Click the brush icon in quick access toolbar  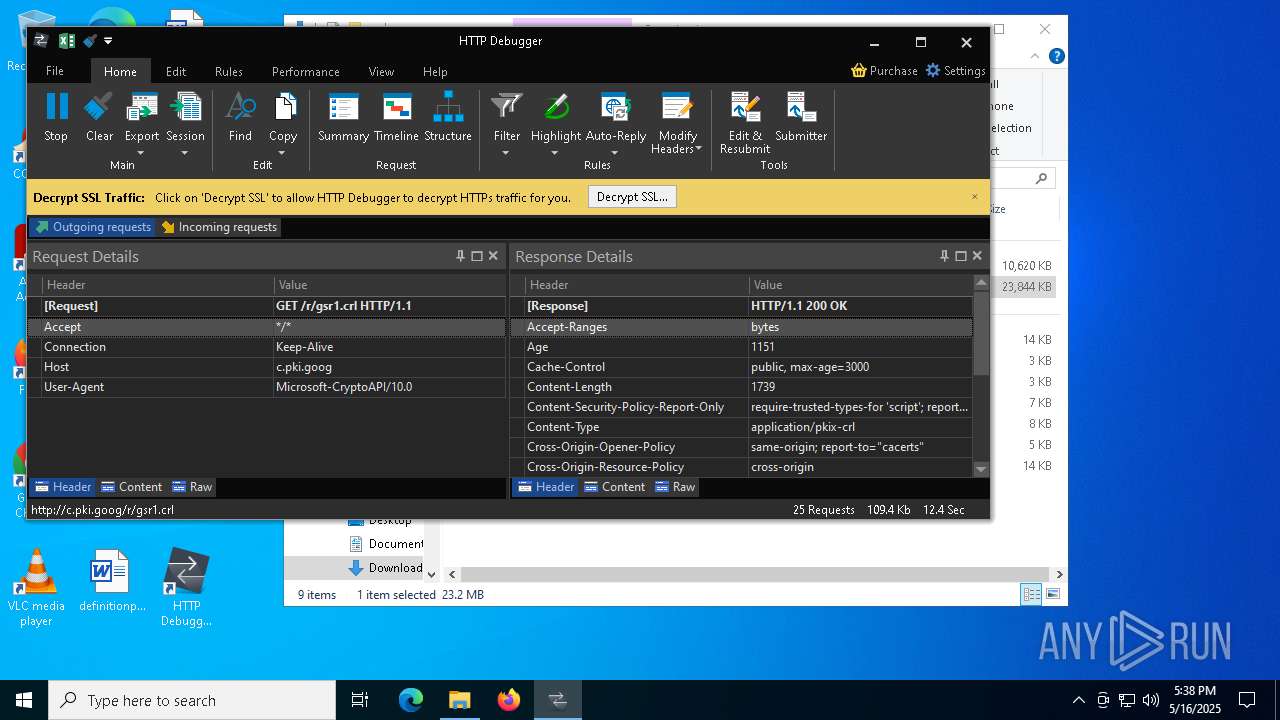[90, 41]
